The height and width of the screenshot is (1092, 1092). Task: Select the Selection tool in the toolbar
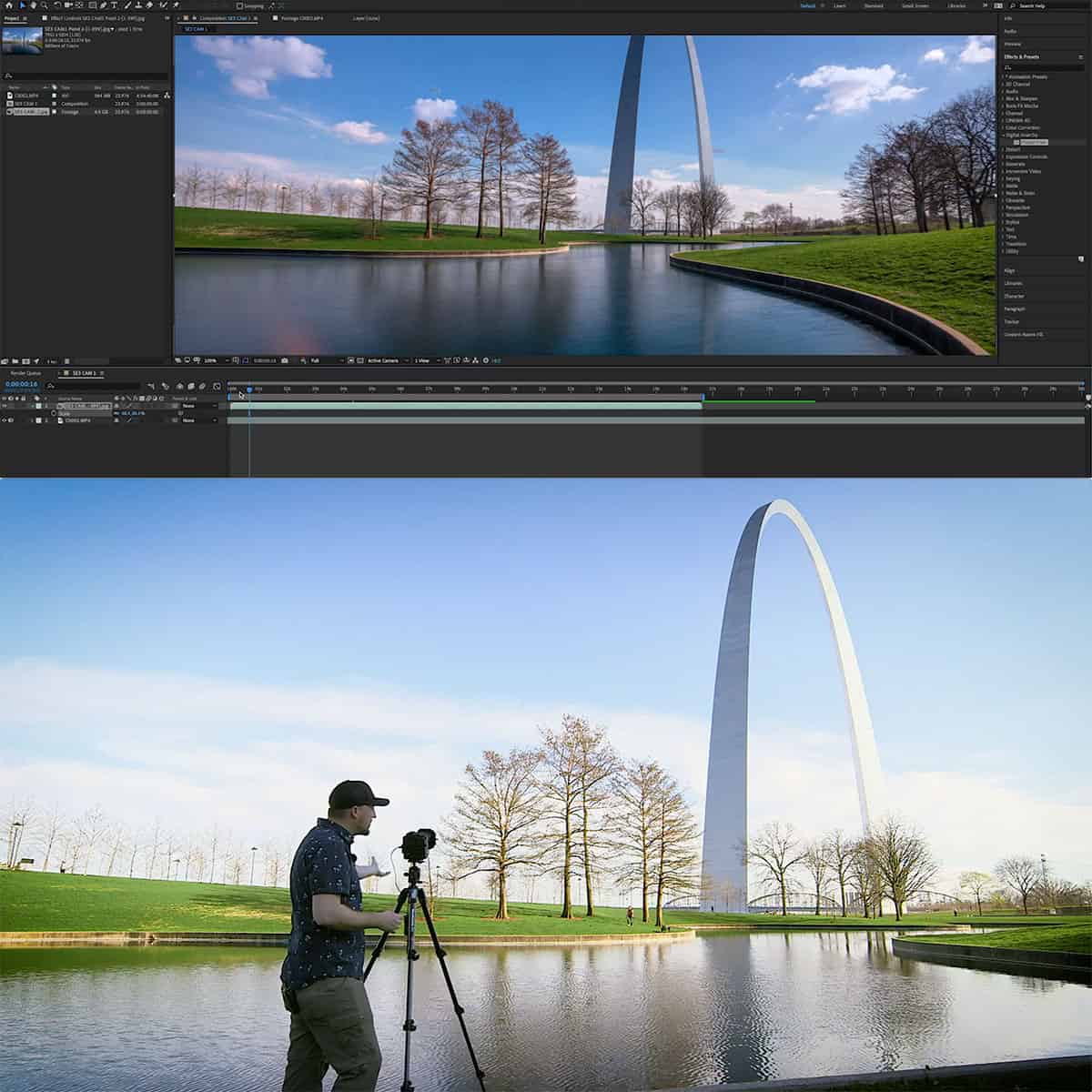(x=23, y=5)
